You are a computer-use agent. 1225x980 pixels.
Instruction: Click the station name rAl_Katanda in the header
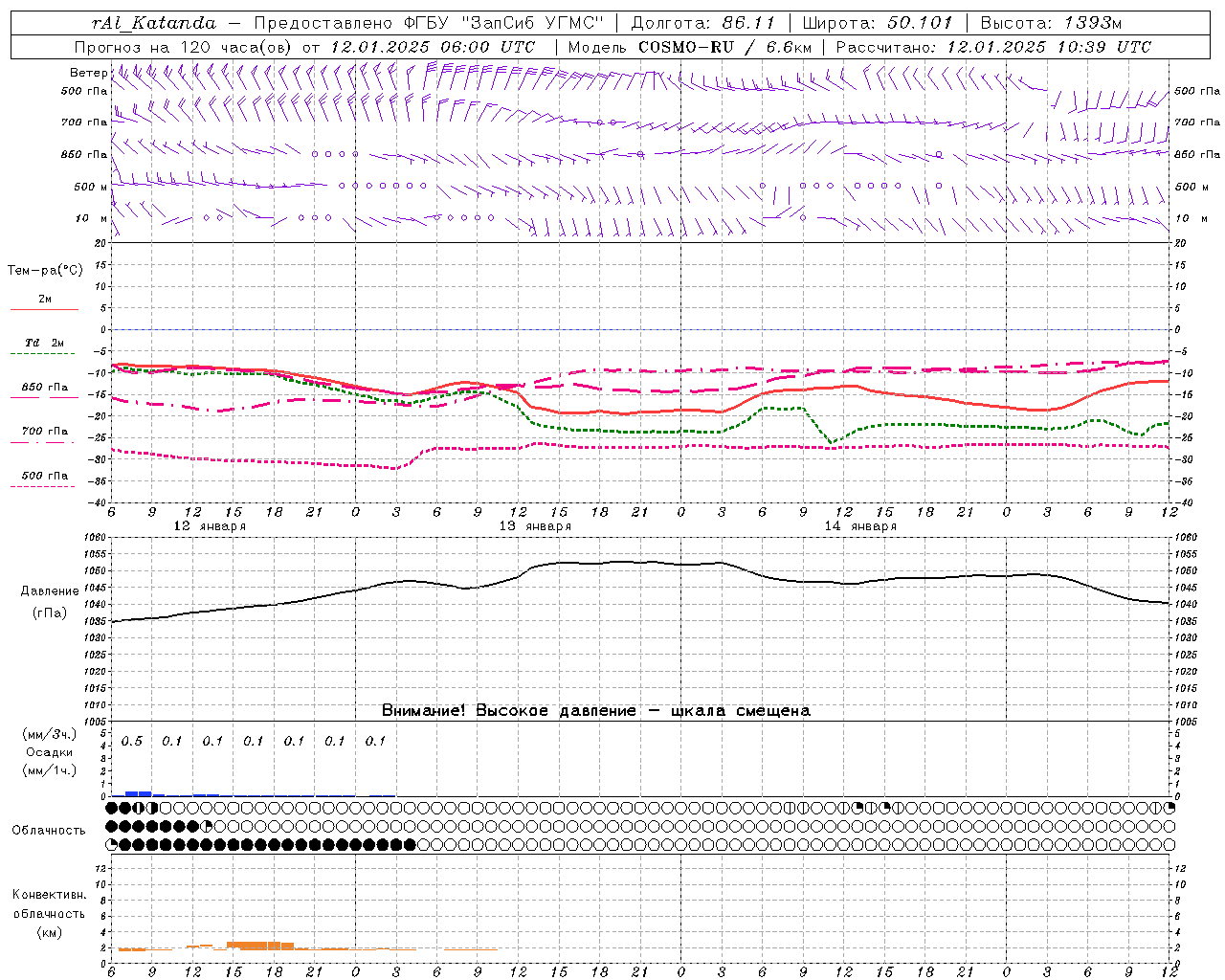[154, 23]
